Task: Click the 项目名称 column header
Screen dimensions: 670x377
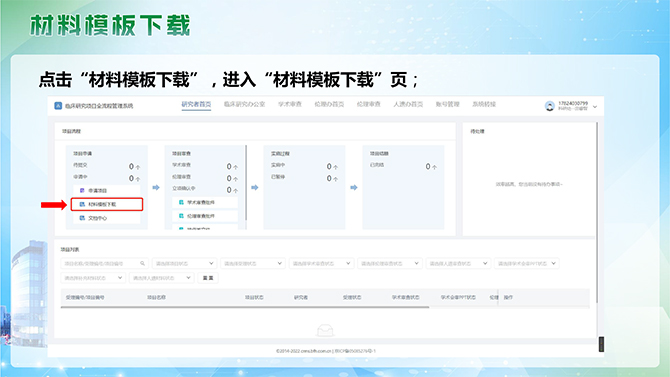Action: click(x=156, y=297)
